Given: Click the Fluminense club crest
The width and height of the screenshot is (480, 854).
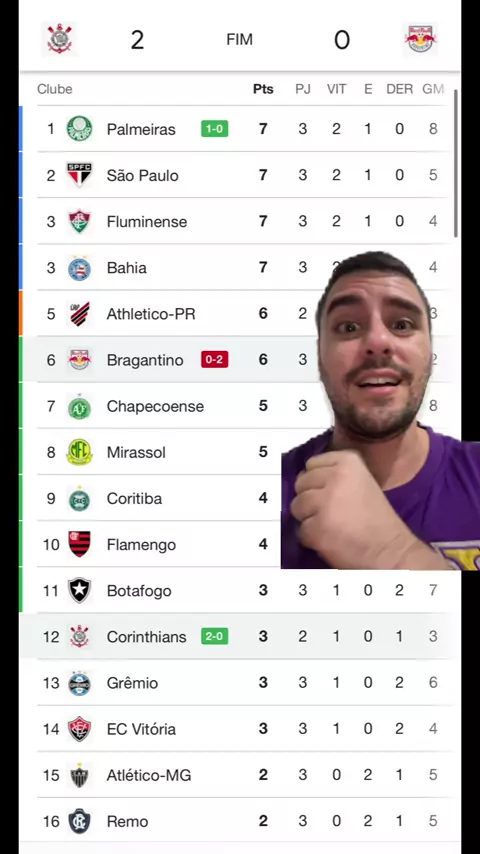Looking at the screenshot, I should tap(80, 222).
